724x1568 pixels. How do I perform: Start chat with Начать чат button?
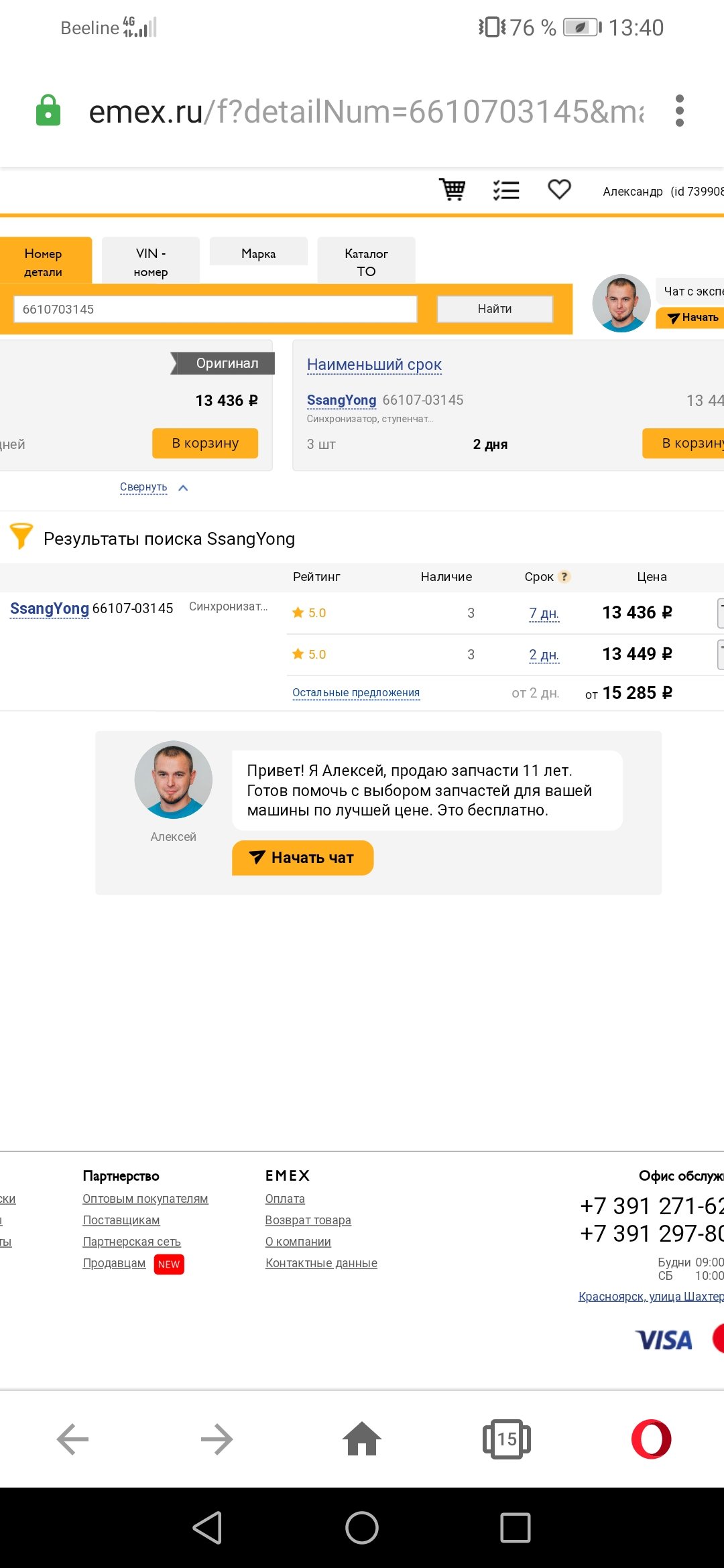pyautogui.click(x=302, y=858)
